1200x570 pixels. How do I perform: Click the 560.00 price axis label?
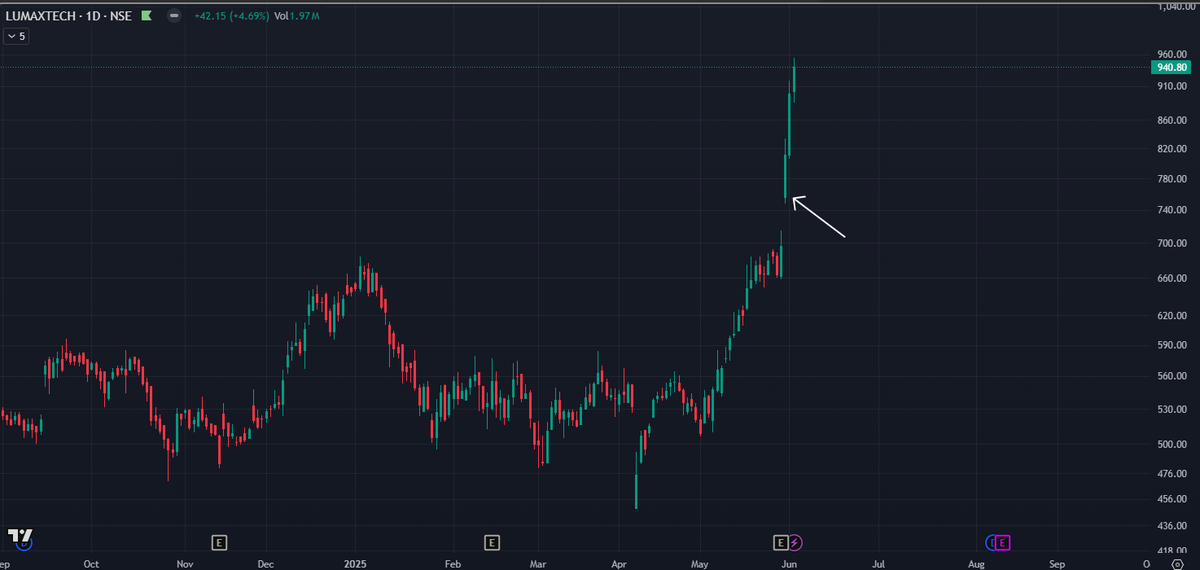coord(1171,376)
